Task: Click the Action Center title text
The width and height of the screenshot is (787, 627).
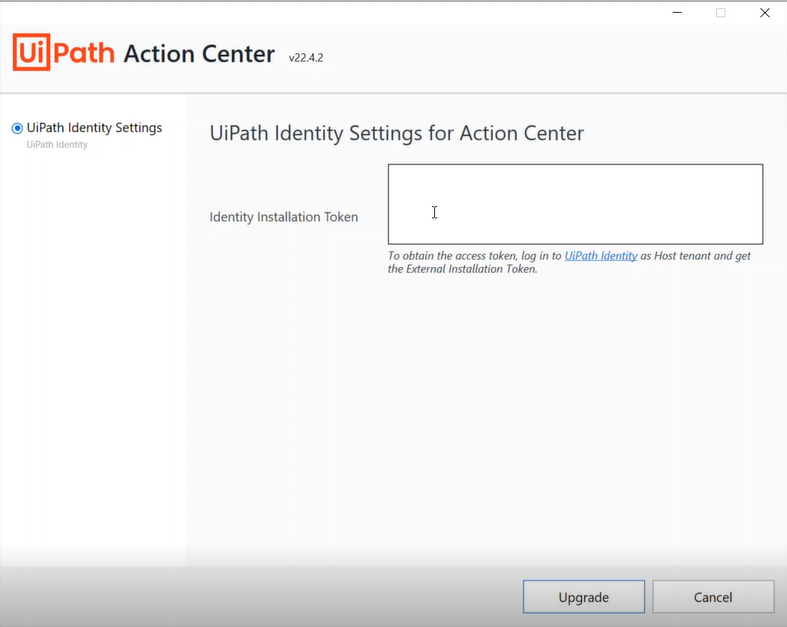Action: coord(199,54)
